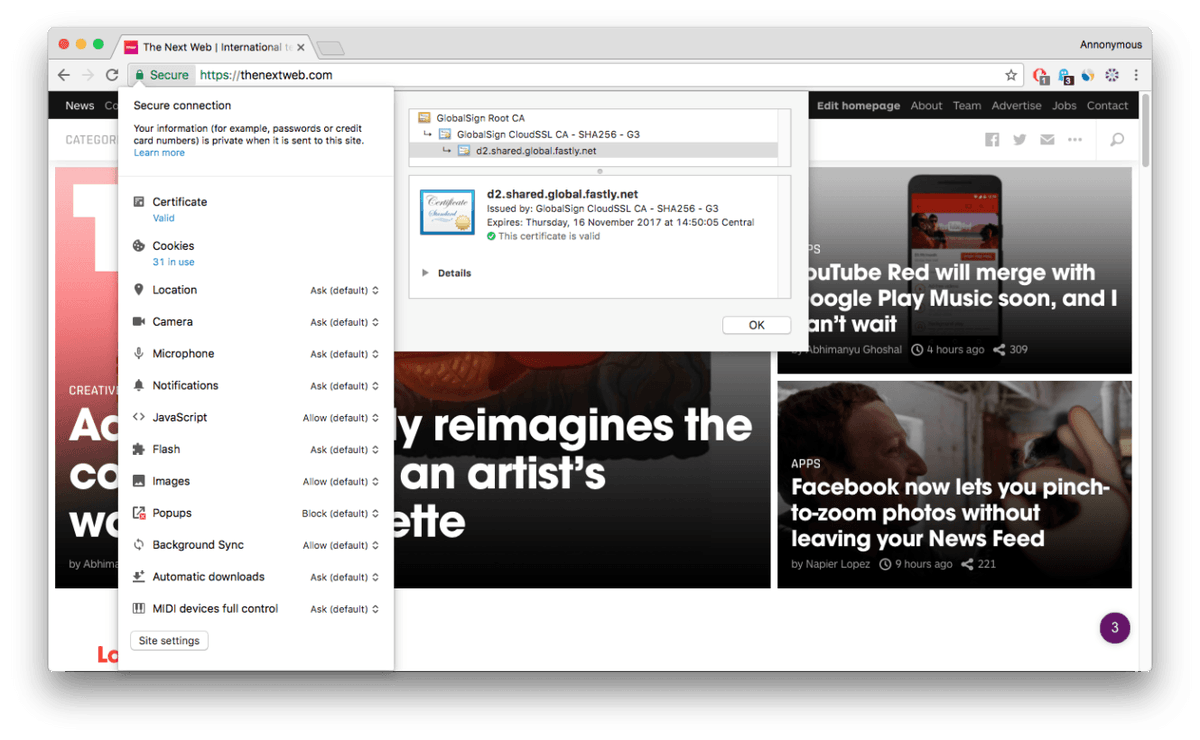Open the three-dots more icon in site header
The width and height of the screenshot is (1200, 740).
[x=1075, y=140]
